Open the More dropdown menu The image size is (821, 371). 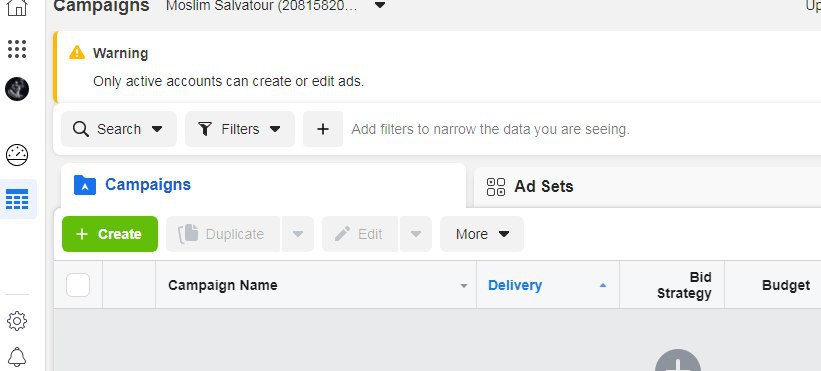click(482, 234)
